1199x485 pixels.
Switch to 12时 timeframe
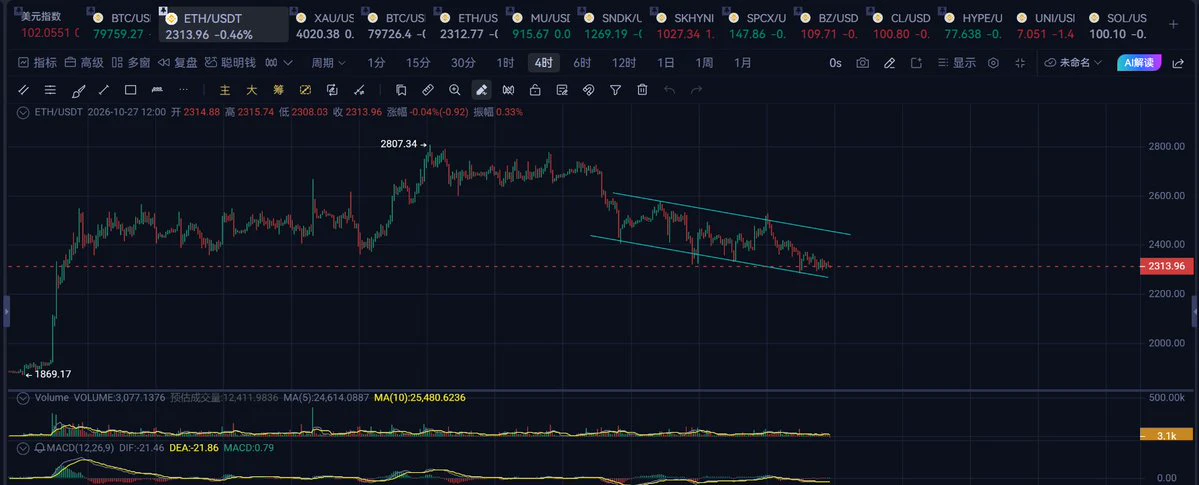tap(624, 63)
